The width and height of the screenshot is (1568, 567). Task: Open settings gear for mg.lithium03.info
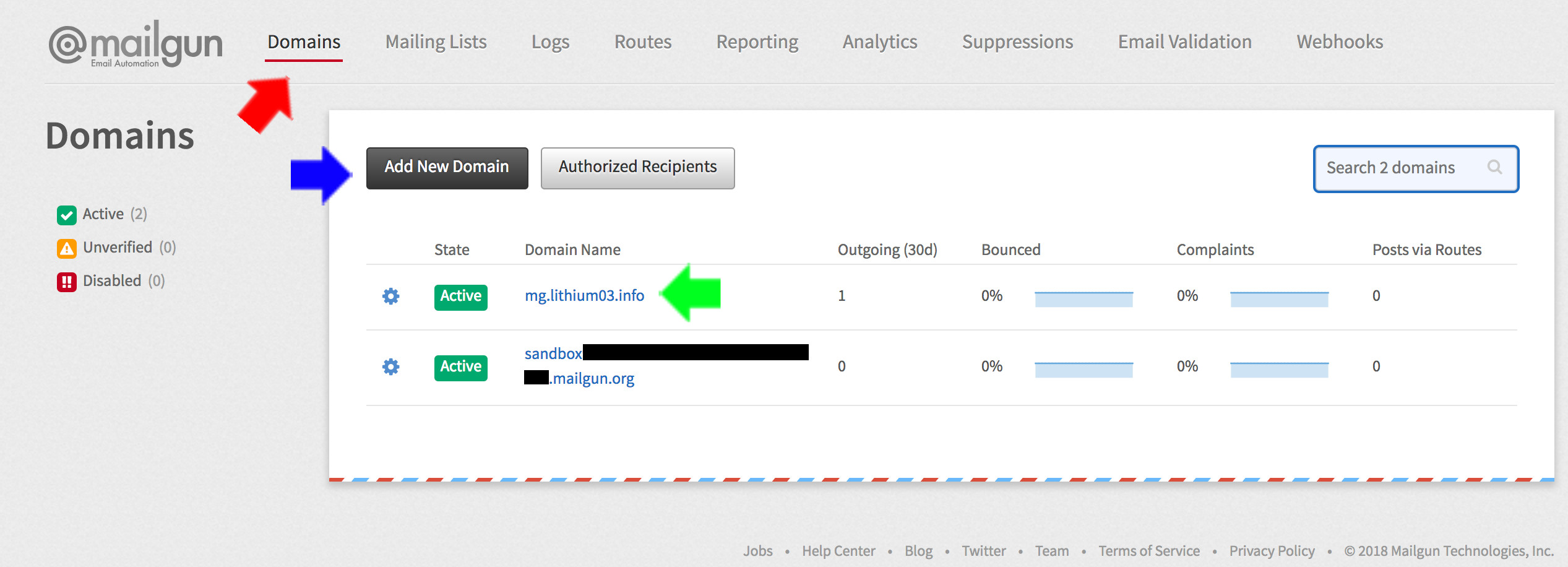pos(390,296)
